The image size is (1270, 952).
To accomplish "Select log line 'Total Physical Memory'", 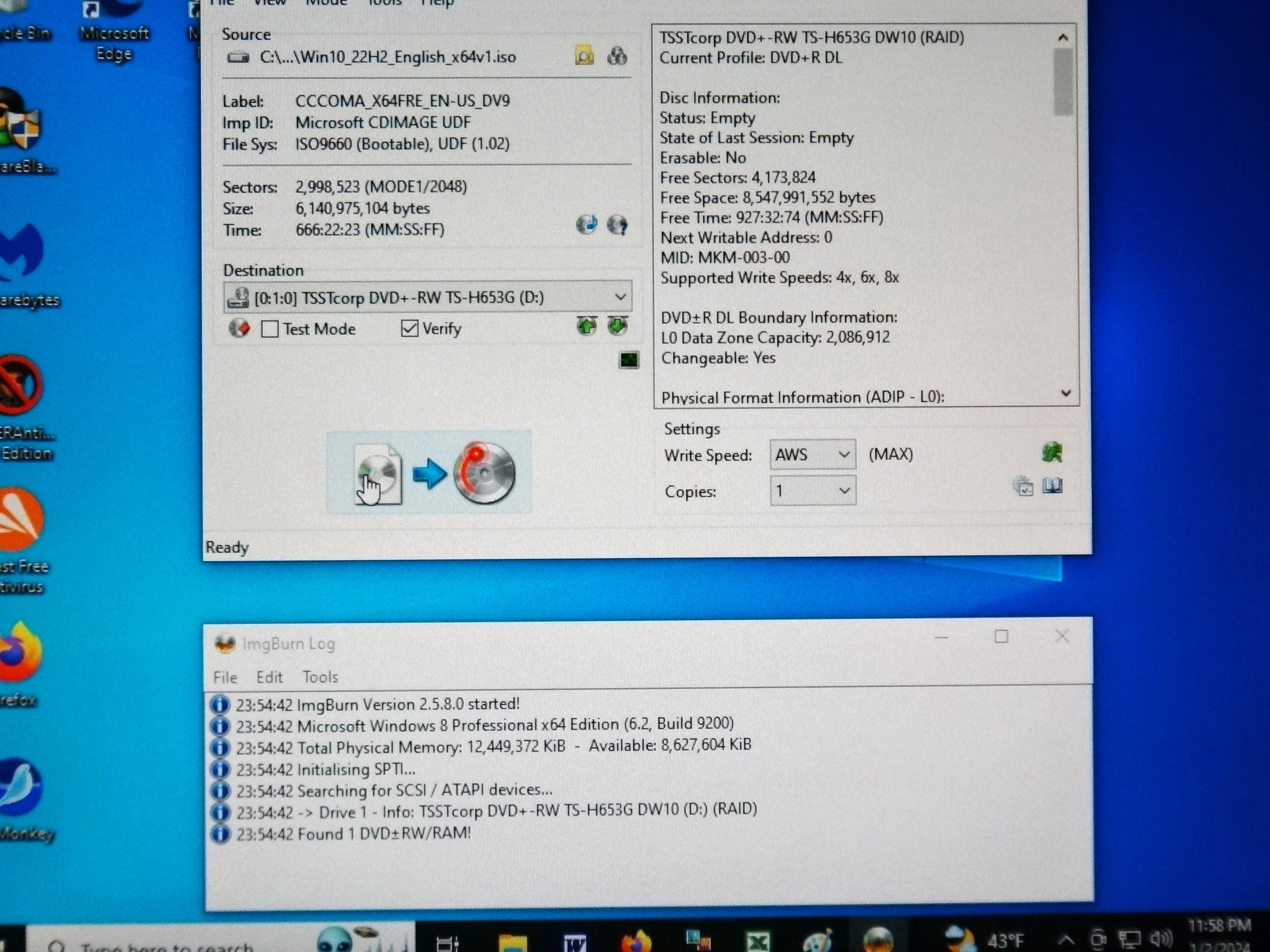I will [x=493, y=746].
